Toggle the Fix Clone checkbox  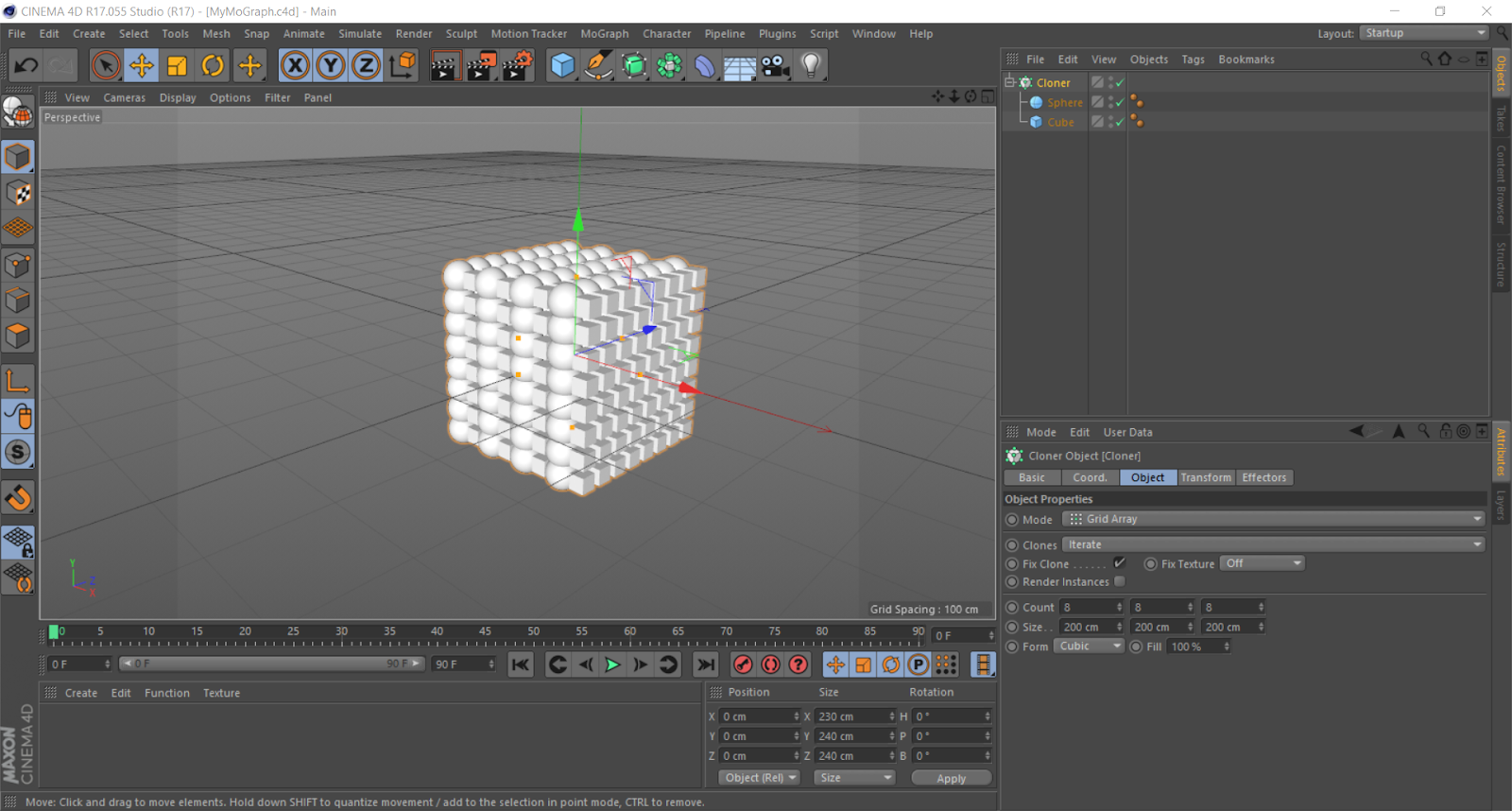point(1120,562)
